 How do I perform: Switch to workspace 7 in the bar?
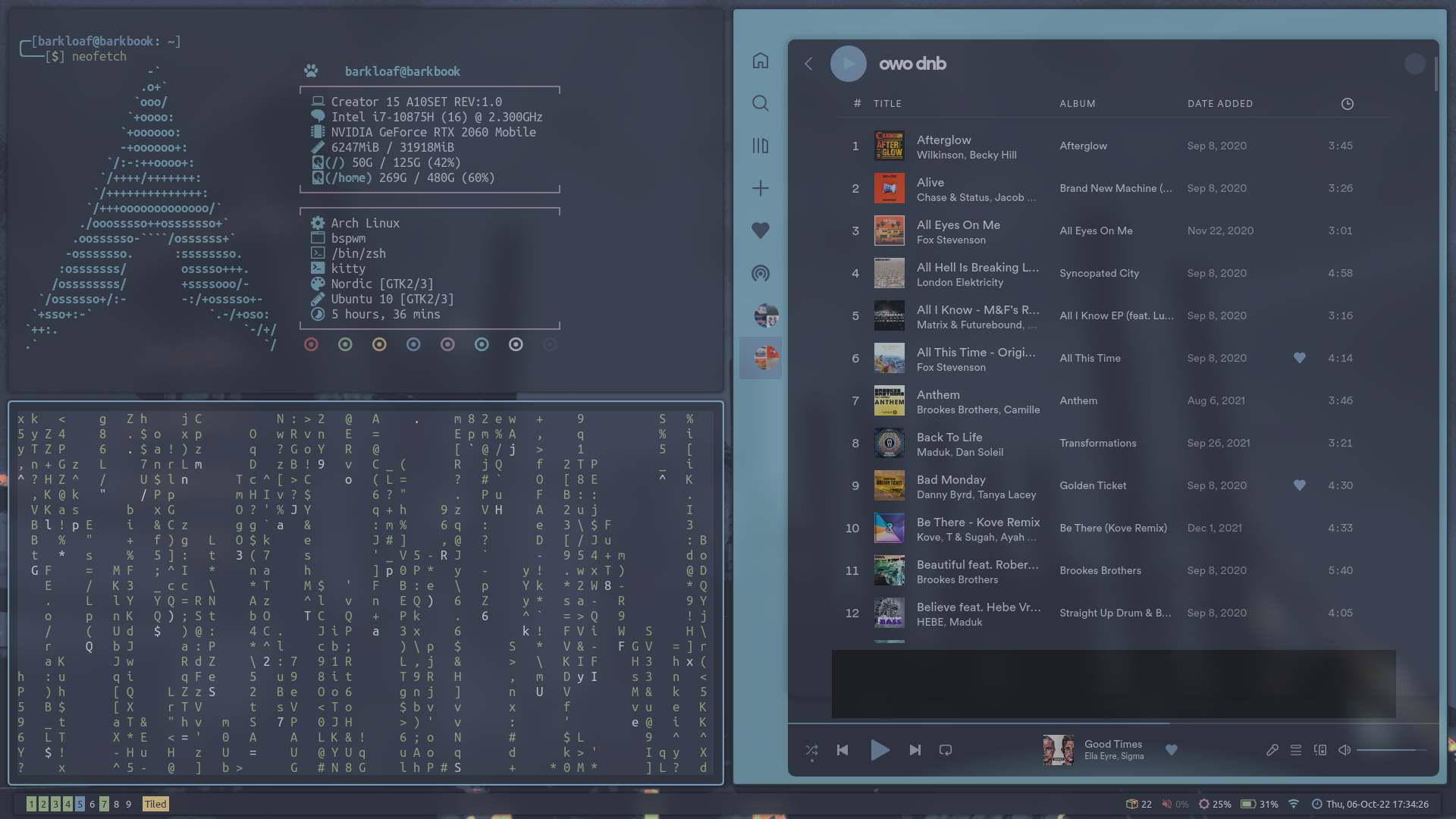click(x=104, y=804)
